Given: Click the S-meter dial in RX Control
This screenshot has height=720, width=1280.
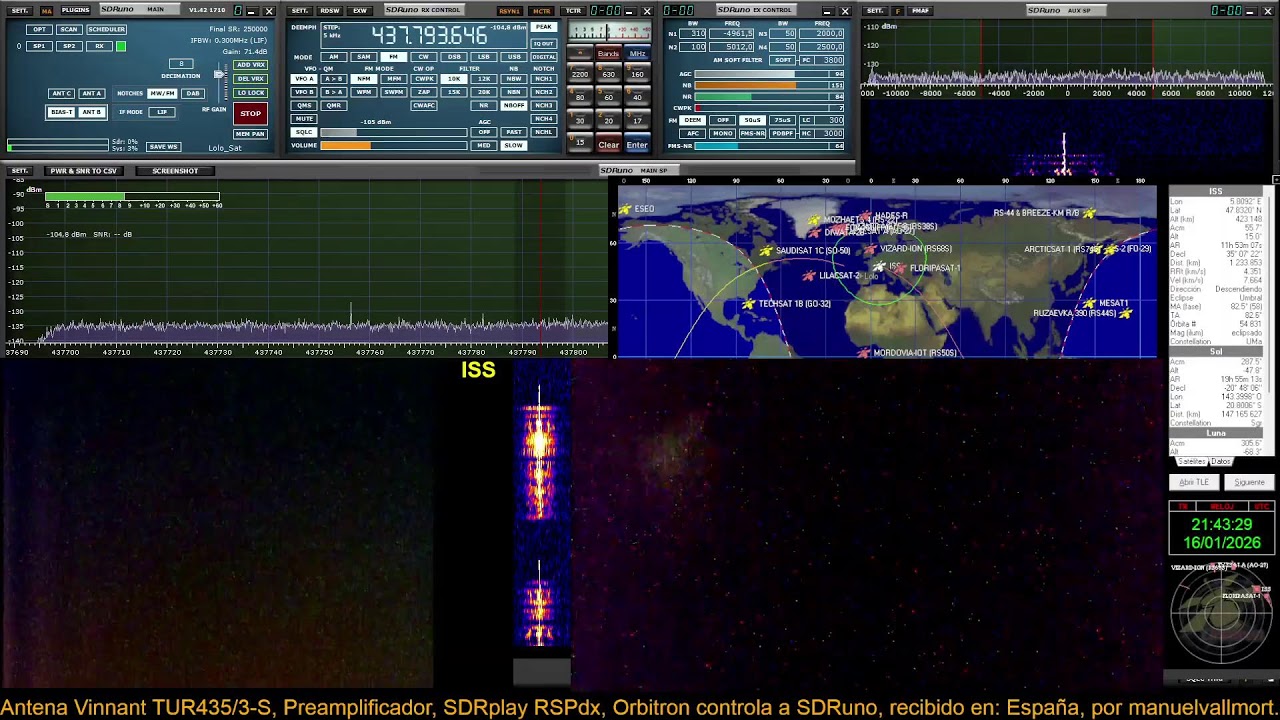Looking at the screenshot, I should coord(609,32).
